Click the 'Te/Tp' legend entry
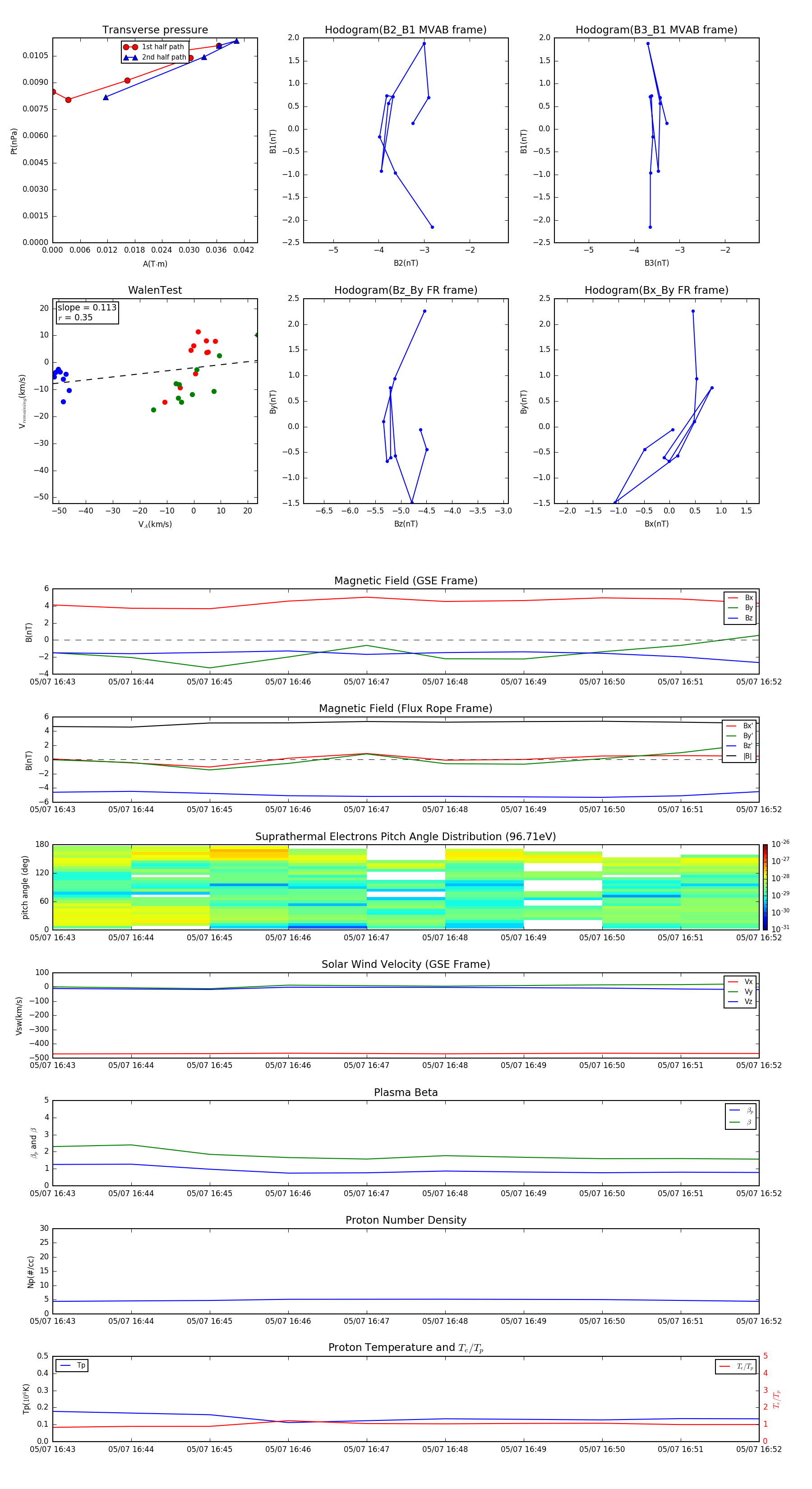 tap(736, 1366)
